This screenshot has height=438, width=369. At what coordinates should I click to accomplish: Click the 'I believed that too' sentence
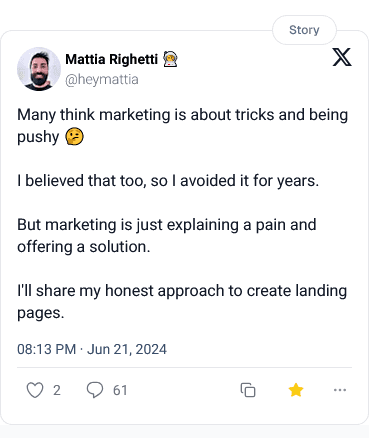168,181
